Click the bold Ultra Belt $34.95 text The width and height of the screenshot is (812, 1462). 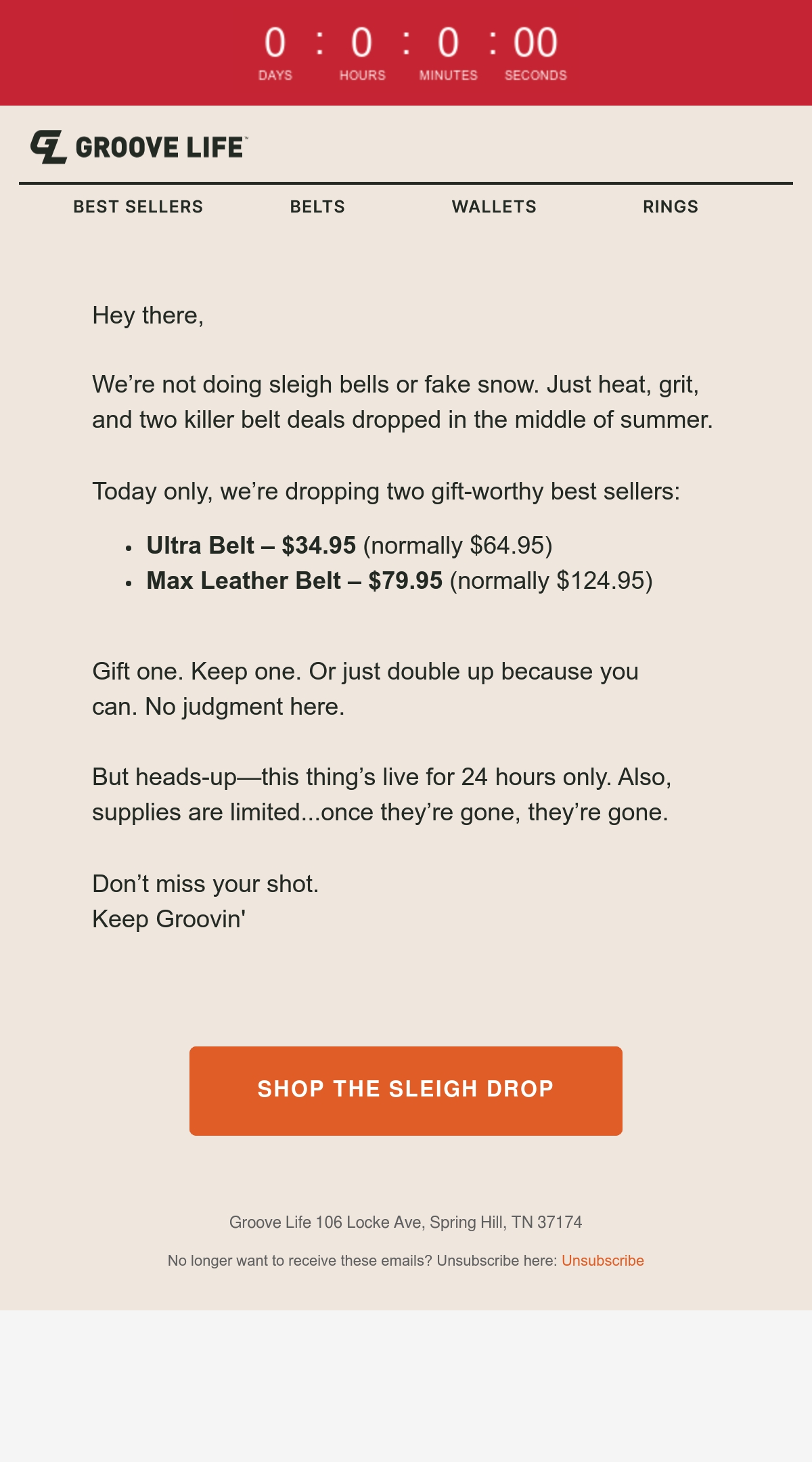(x=251, y=546)
